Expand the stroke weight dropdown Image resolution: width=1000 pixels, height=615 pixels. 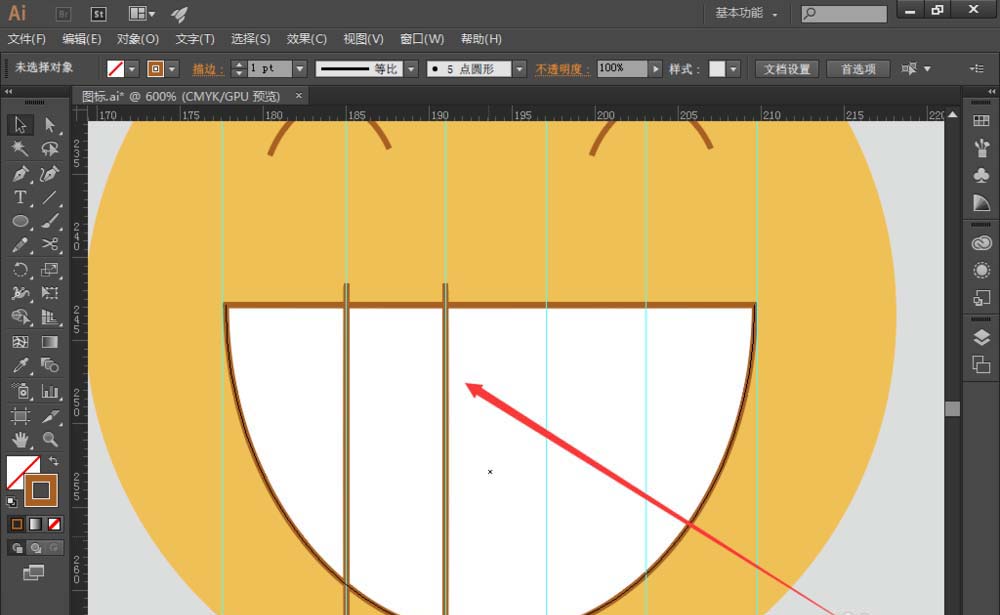click(300, 69)
